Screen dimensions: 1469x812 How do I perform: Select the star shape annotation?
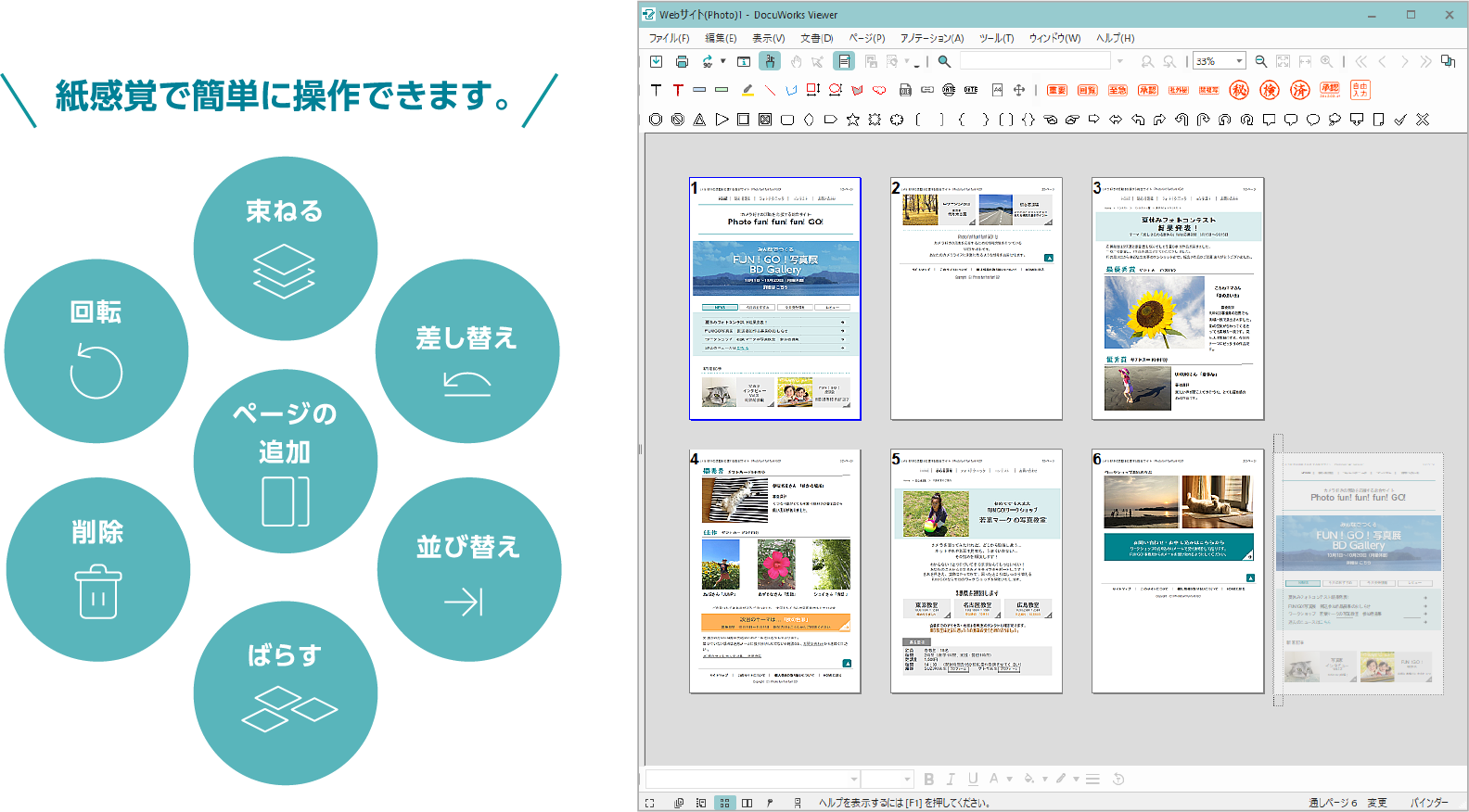point(852,120)
